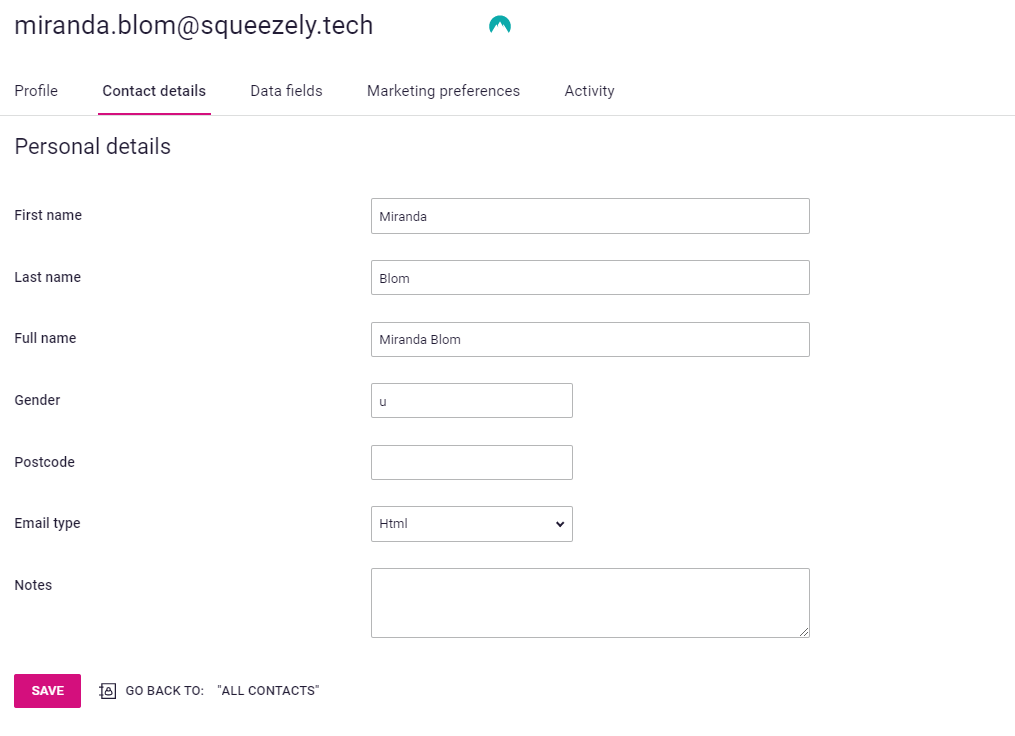Click the Gender input field

click(x=472, y=401)
